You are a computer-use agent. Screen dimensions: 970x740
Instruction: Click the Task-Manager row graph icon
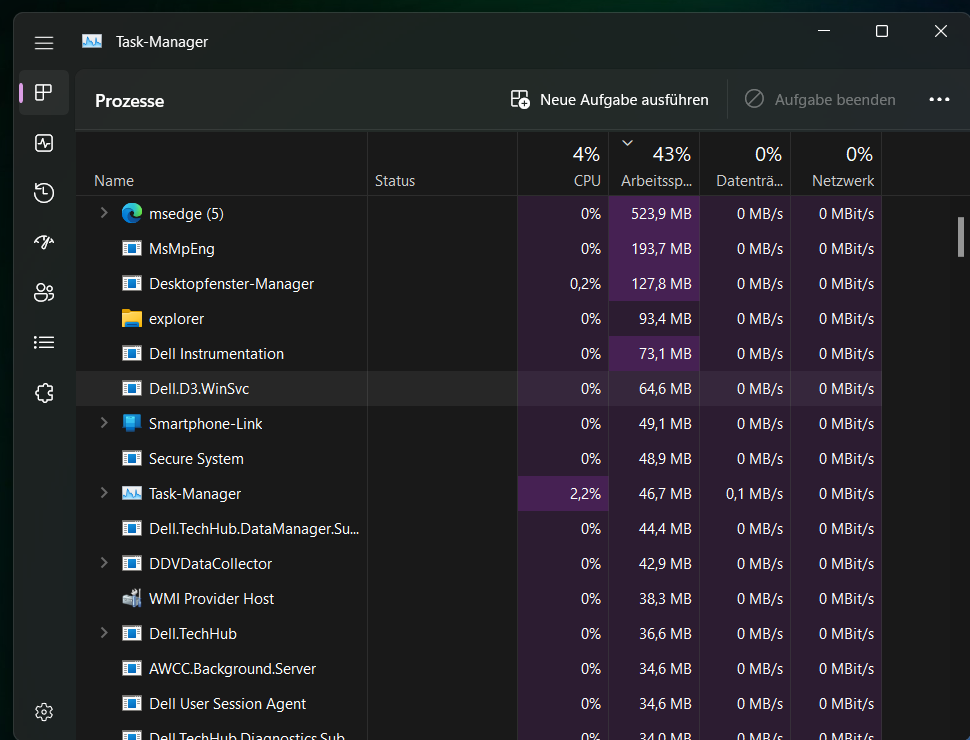point(132,493)
